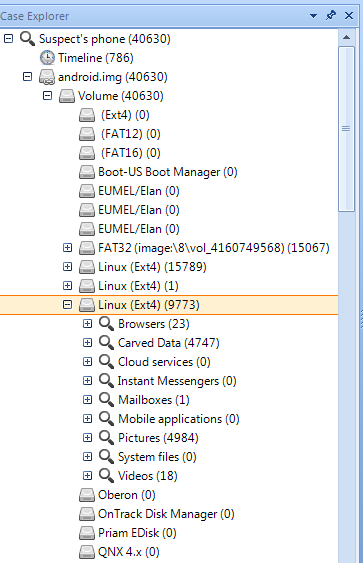Expand the Instant Messengers node
The image size is (363, 563).
point(88,381)
